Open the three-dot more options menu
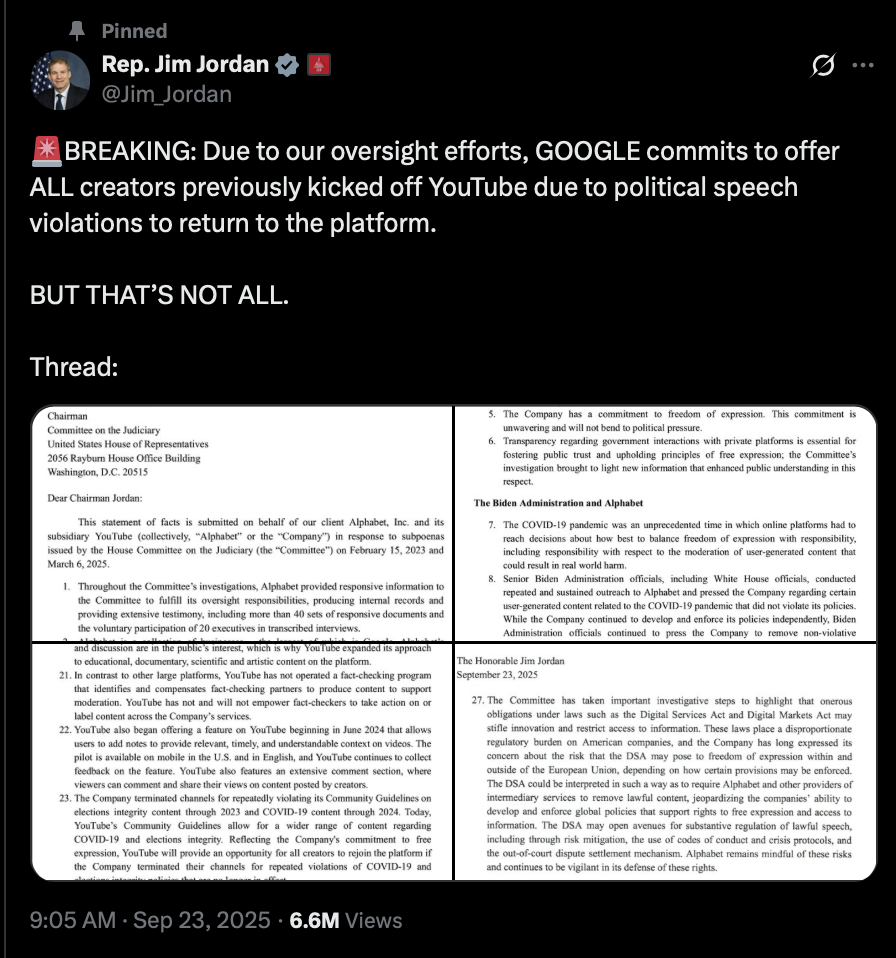Viewport: 896px width, 958px height. coord(862,67)
